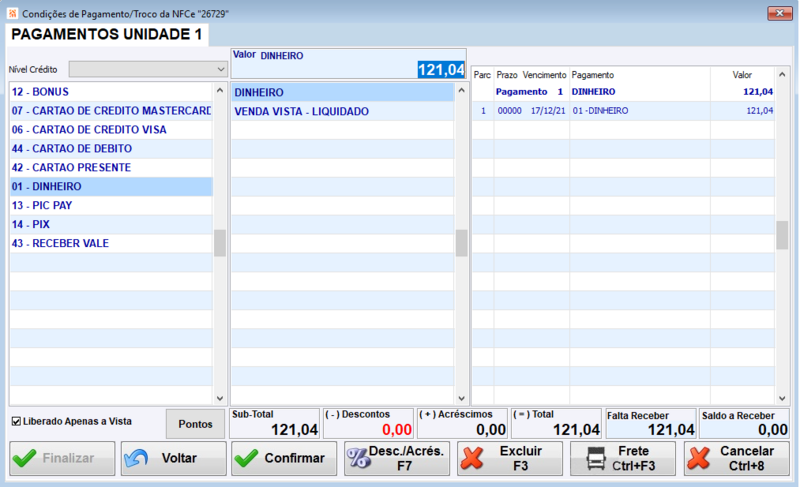
Task: Click the payment list scrollbar thumb
Action: [220, 243]
